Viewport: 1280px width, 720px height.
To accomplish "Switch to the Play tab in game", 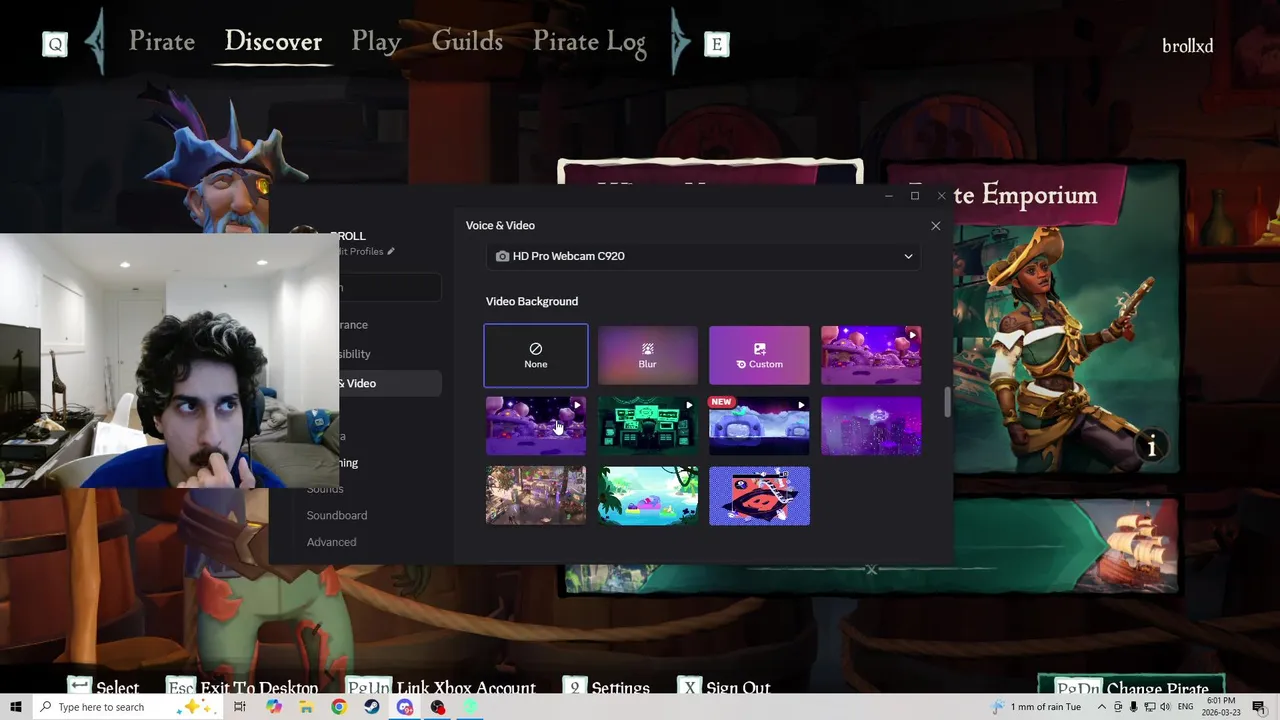I will click(376, 42).
